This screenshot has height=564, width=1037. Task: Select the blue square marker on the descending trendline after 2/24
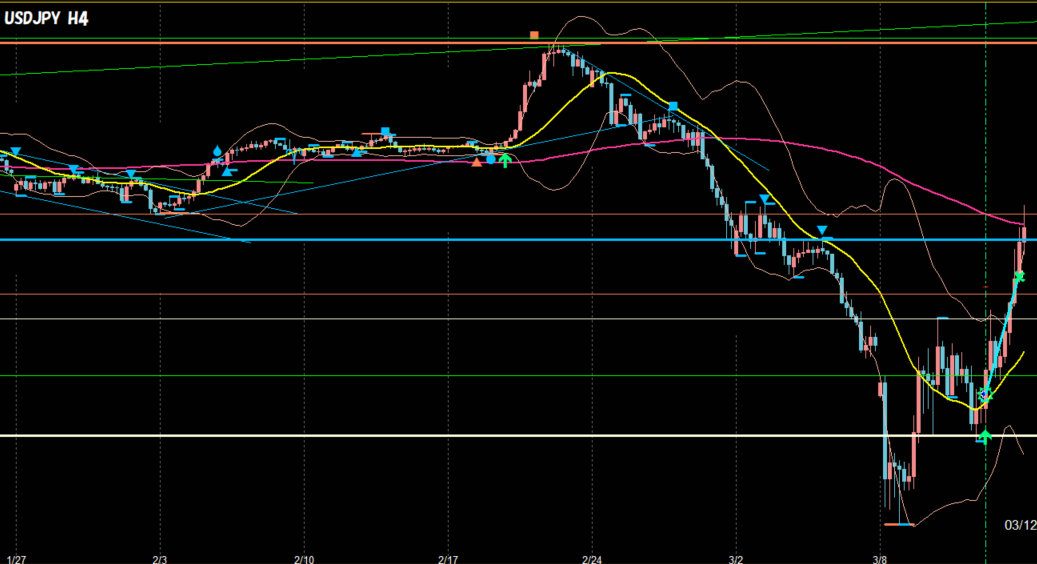tap(673, 106)
